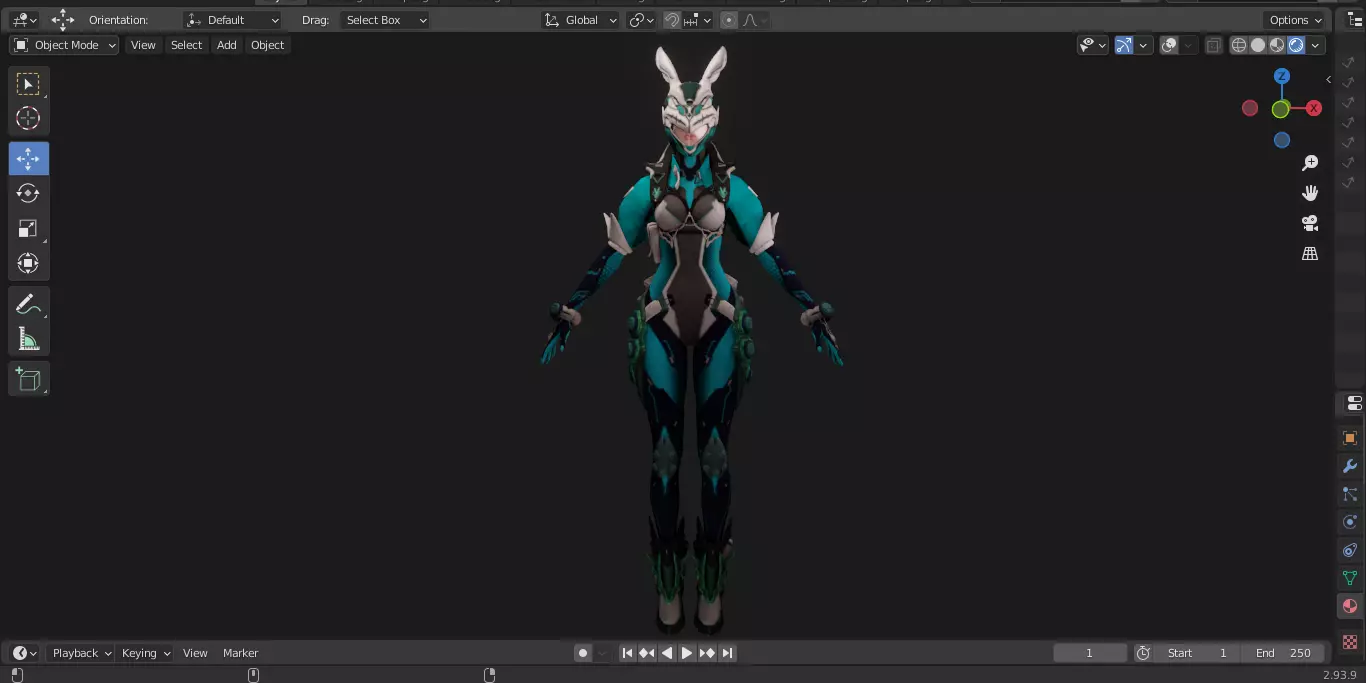Viewport: 1366px width, 683px height.
Task: Open Object Mode dropdown
Action: pyautogui.click(x=64, y=45)
